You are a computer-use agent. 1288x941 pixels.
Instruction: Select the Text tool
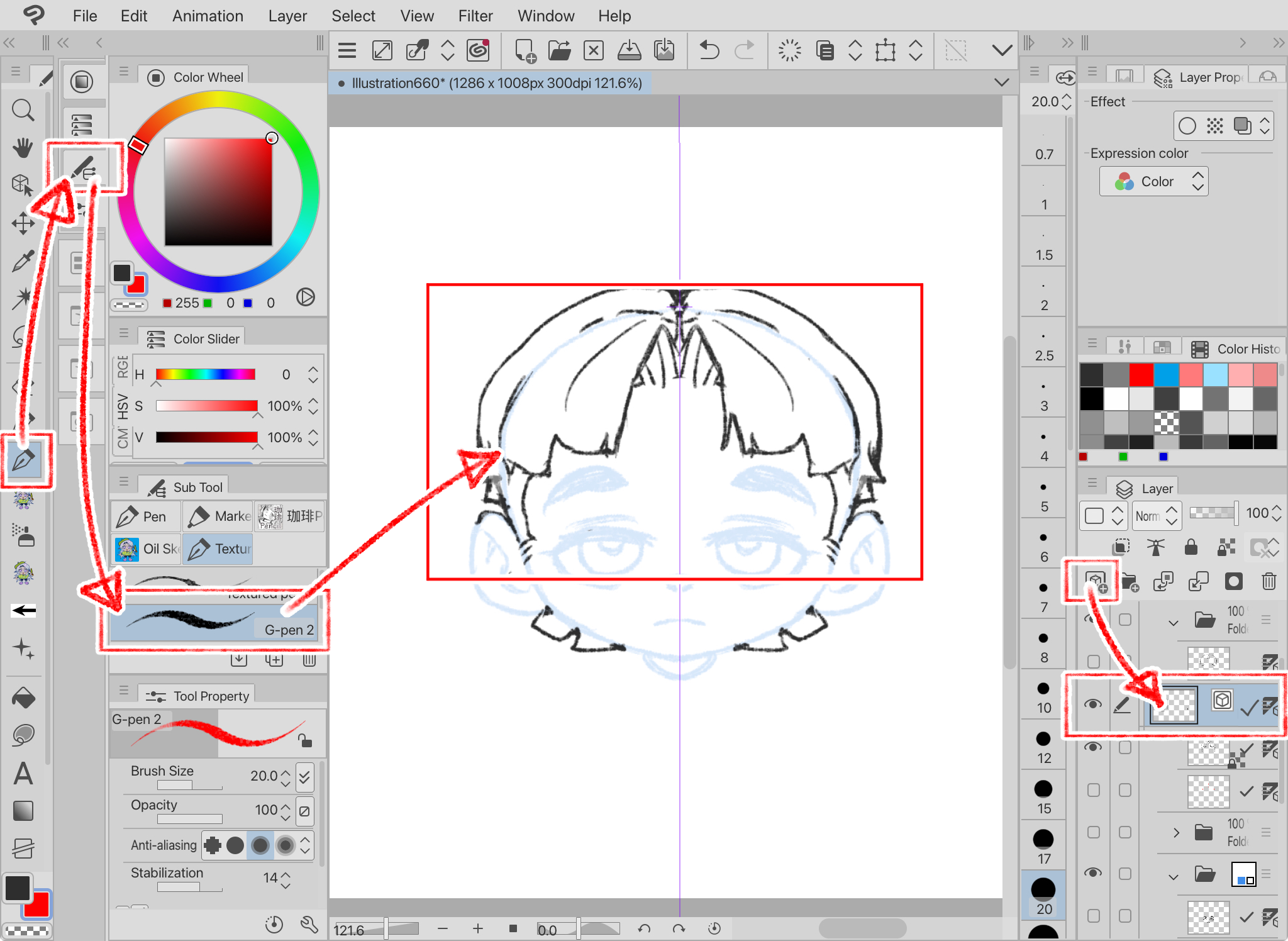pos(23,774)
